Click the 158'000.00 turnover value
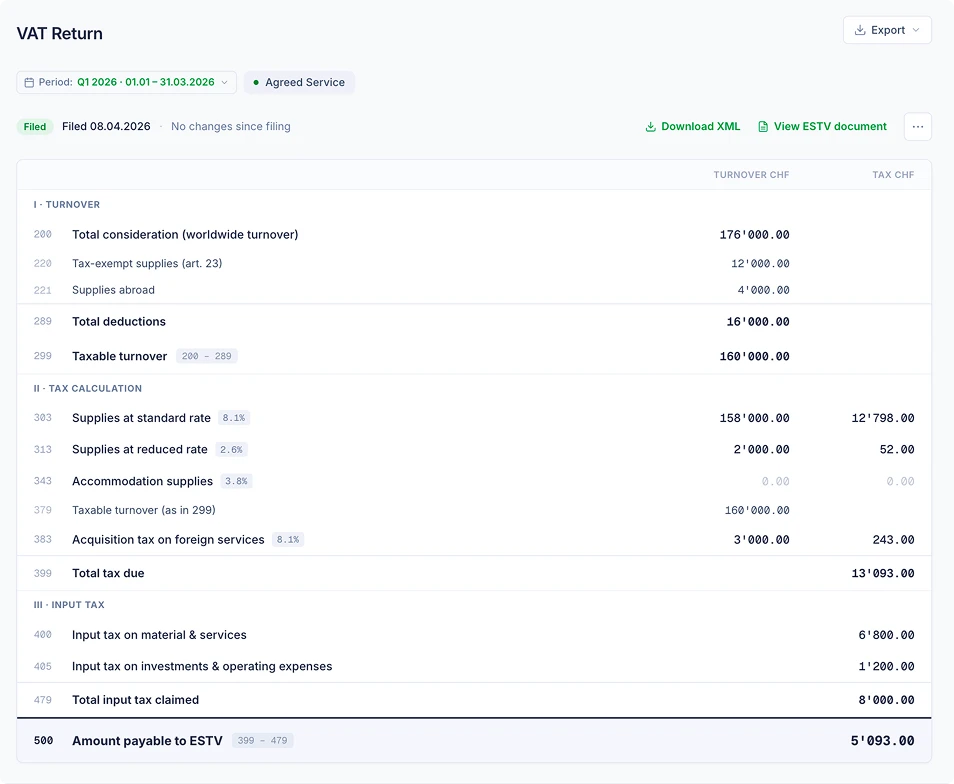Image resolution: width=954 pixels, height=784 pixels. [x=754, y=418]
